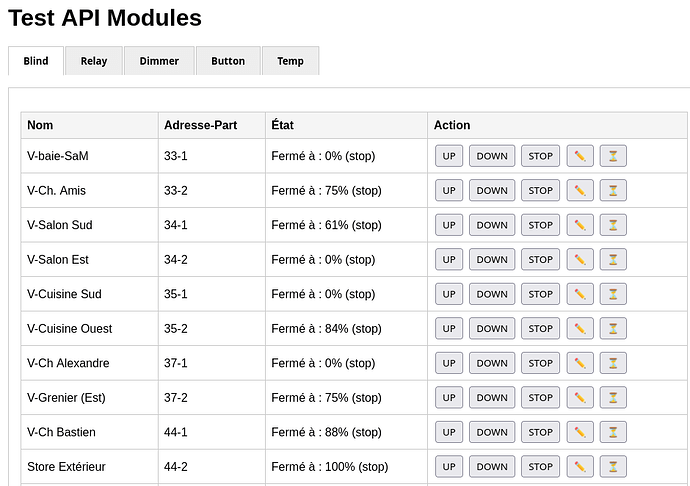Stop the V-baie-SaM blind
690x486 pixels.
point(540,156)
